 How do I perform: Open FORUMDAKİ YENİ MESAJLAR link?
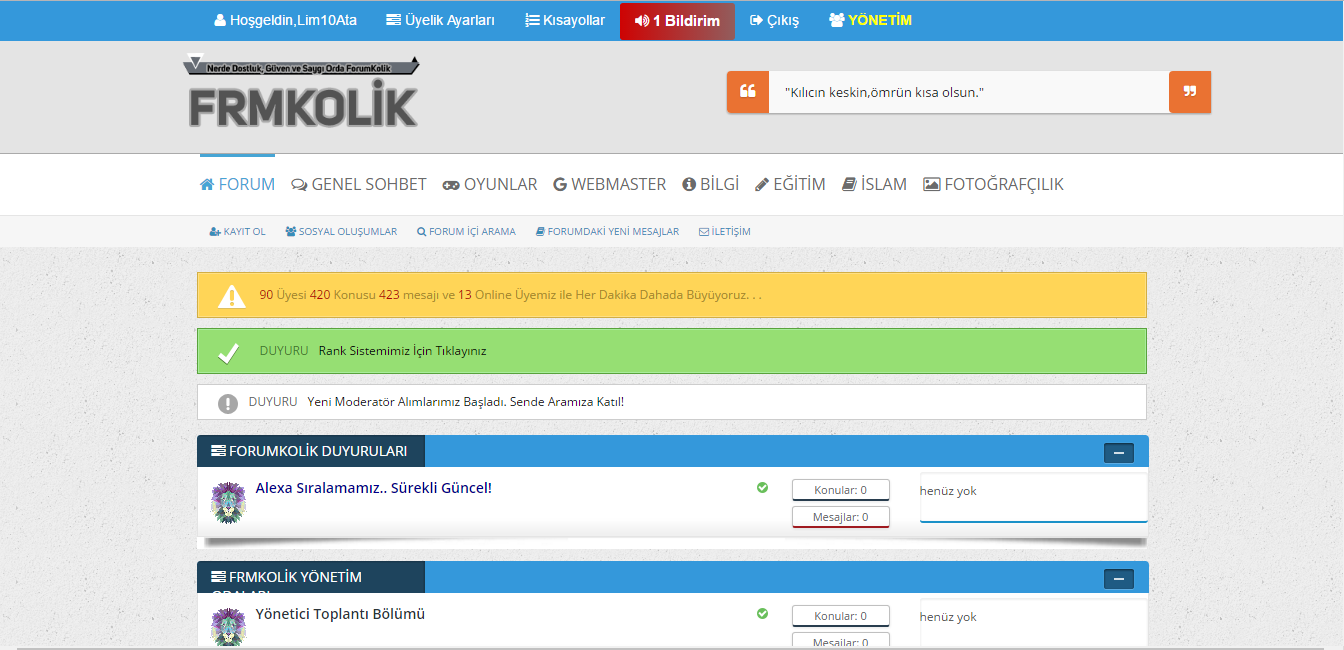(607, 231)
